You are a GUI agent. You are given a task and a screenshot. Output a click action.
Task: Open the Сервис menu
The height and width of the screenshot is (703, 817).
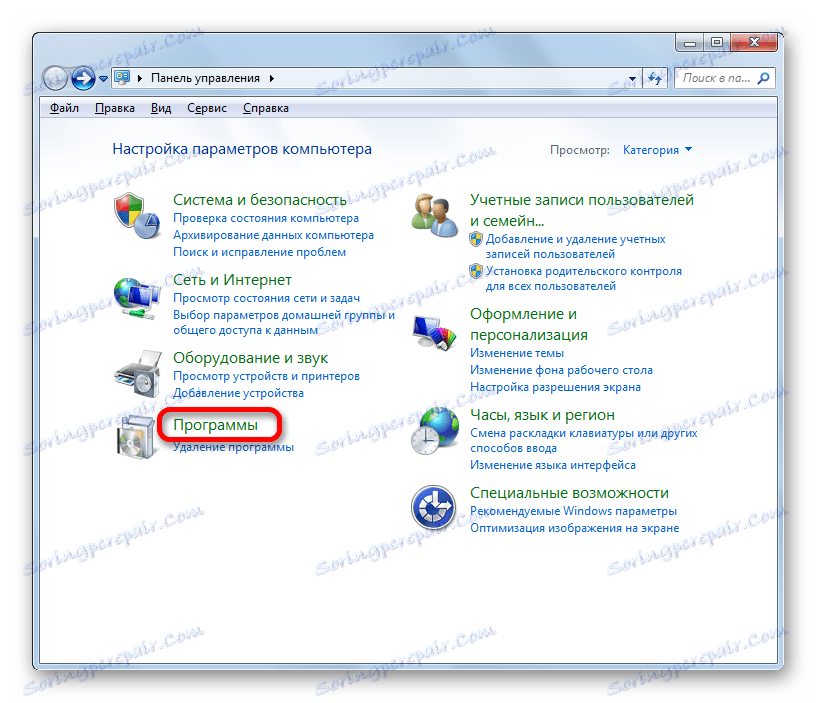[x=207, y=108]
